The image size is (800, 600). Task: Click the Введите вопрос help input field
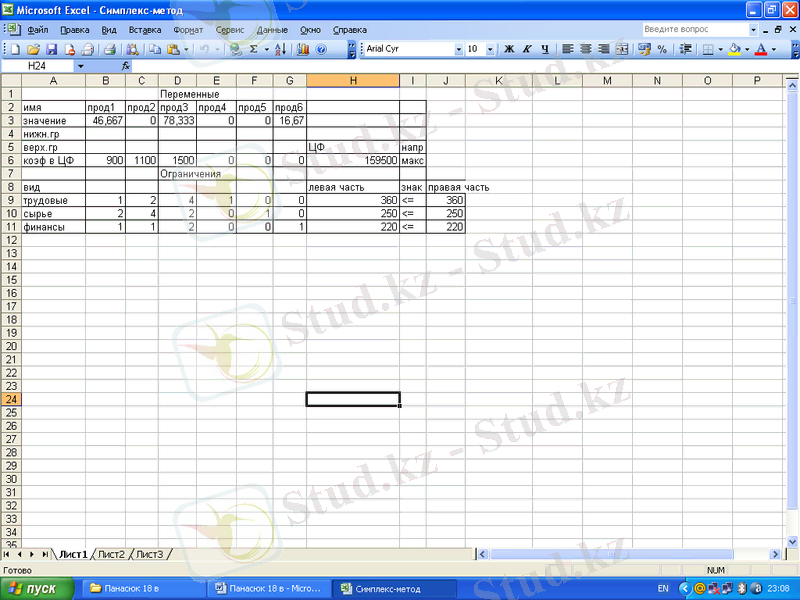[x=695, y=30]
